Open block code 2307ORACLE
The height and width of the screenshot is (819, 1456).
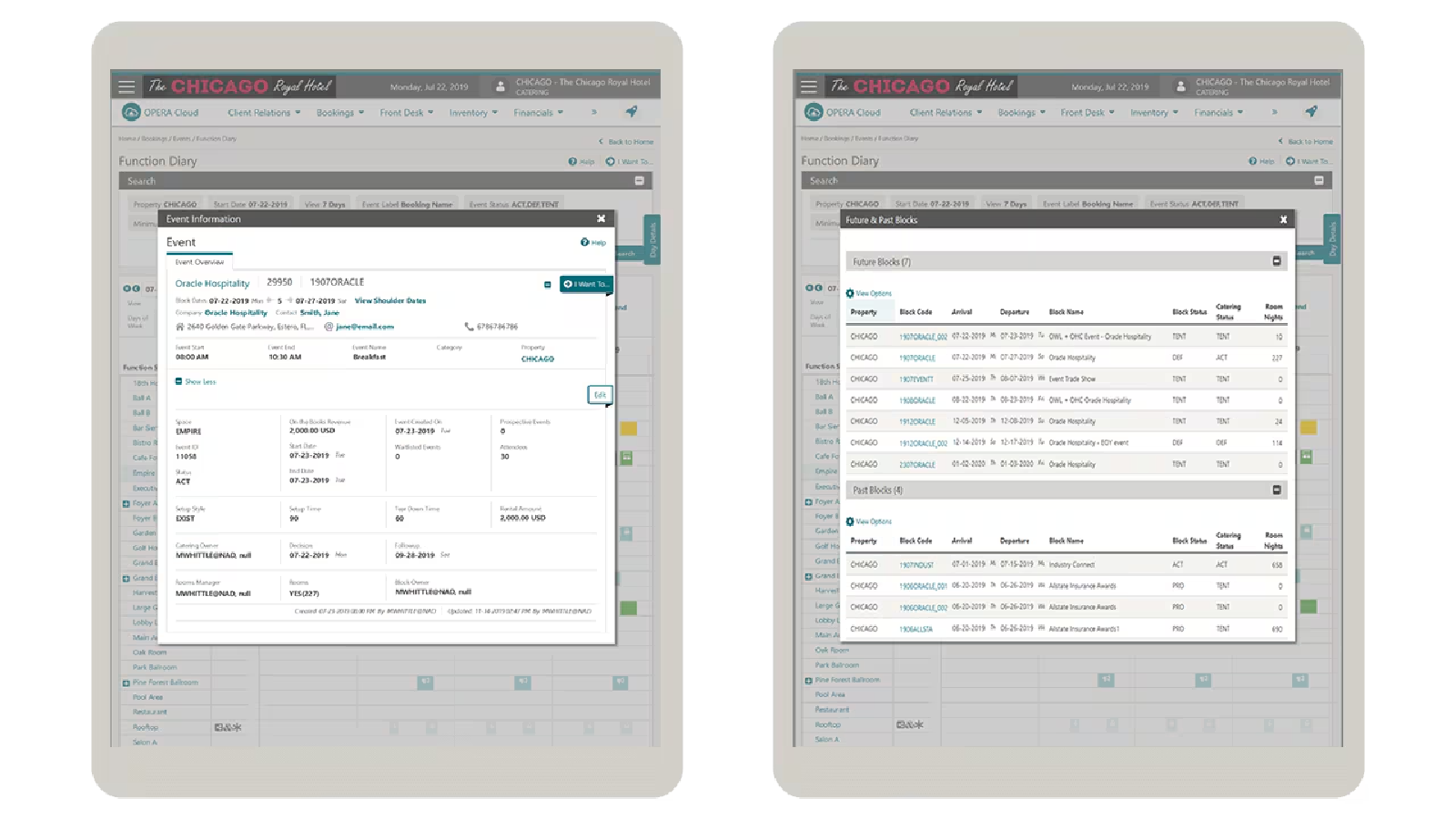pyautogui.click(x=917, y=464)
